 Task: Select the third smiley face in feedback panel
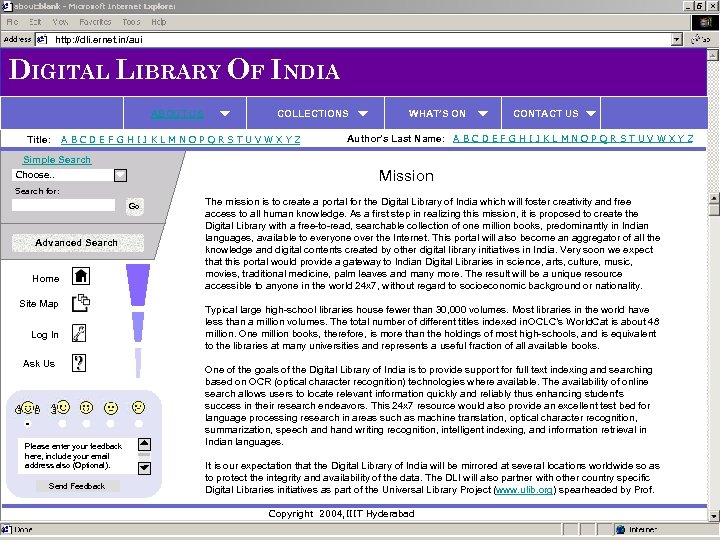[x=86, y=407]
